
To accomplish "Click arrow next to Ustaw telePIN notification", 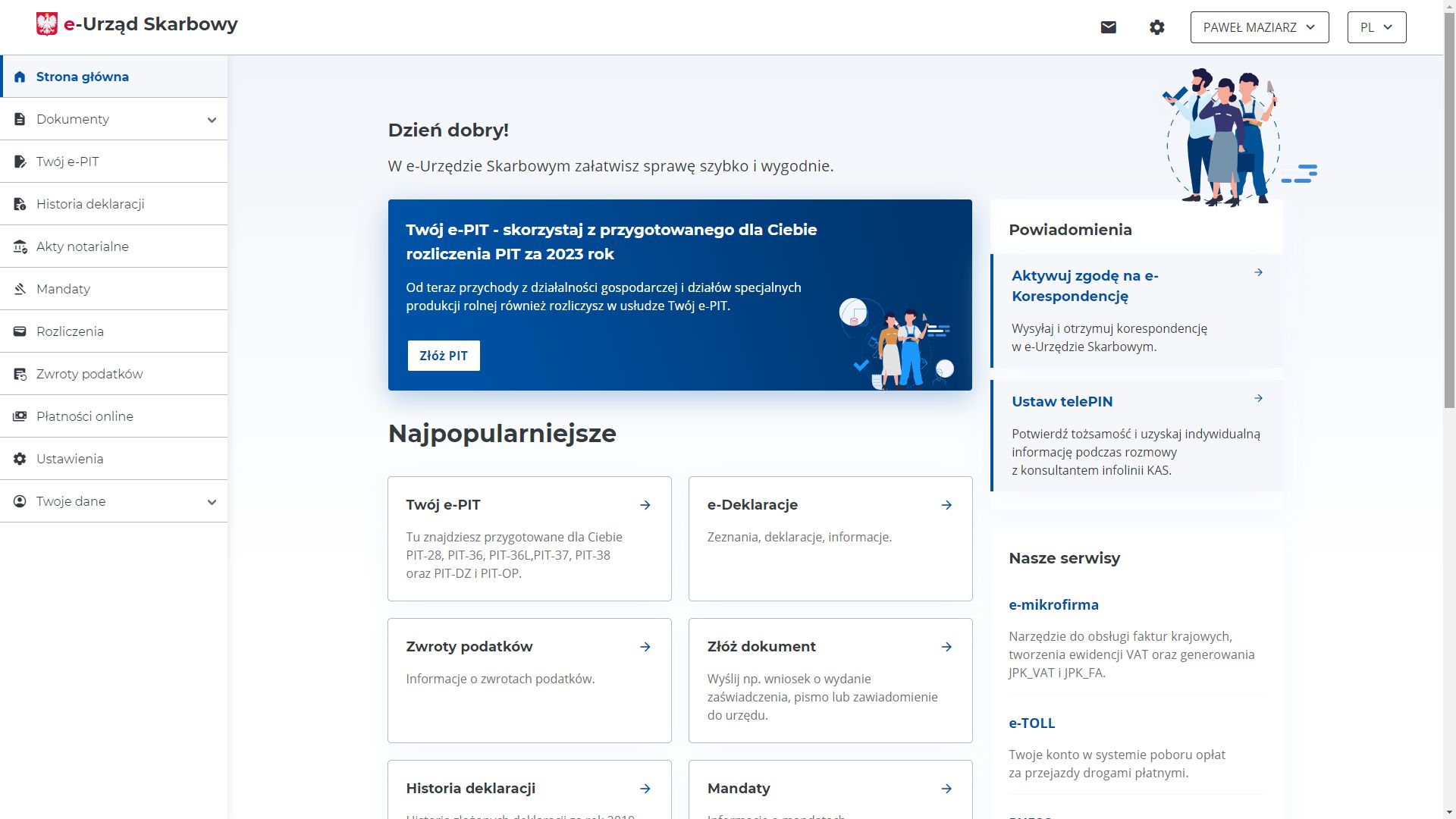I will click(x=1258, y=398).
